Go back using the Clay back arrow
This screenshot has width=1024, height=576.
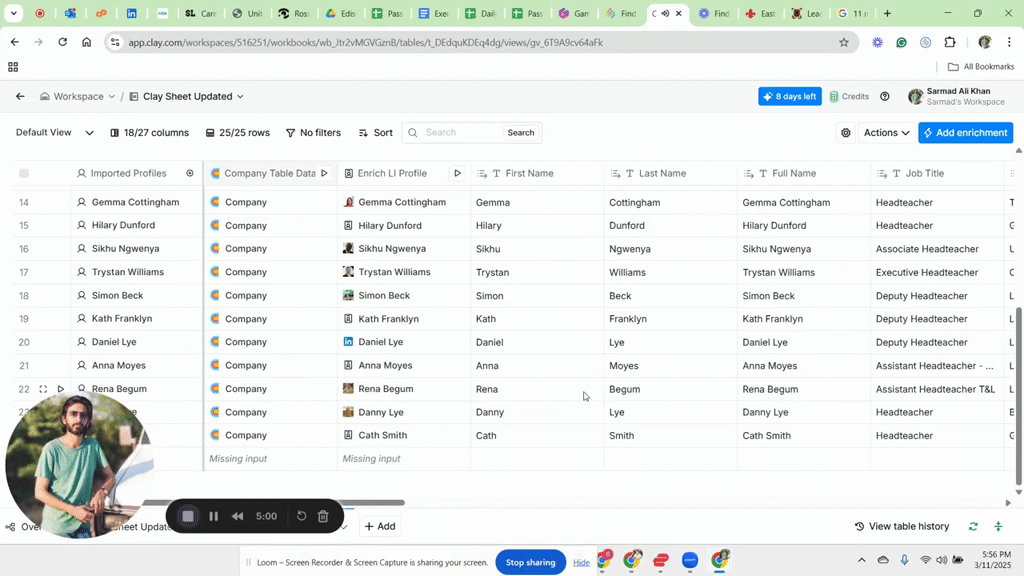(x=20, y=97)
